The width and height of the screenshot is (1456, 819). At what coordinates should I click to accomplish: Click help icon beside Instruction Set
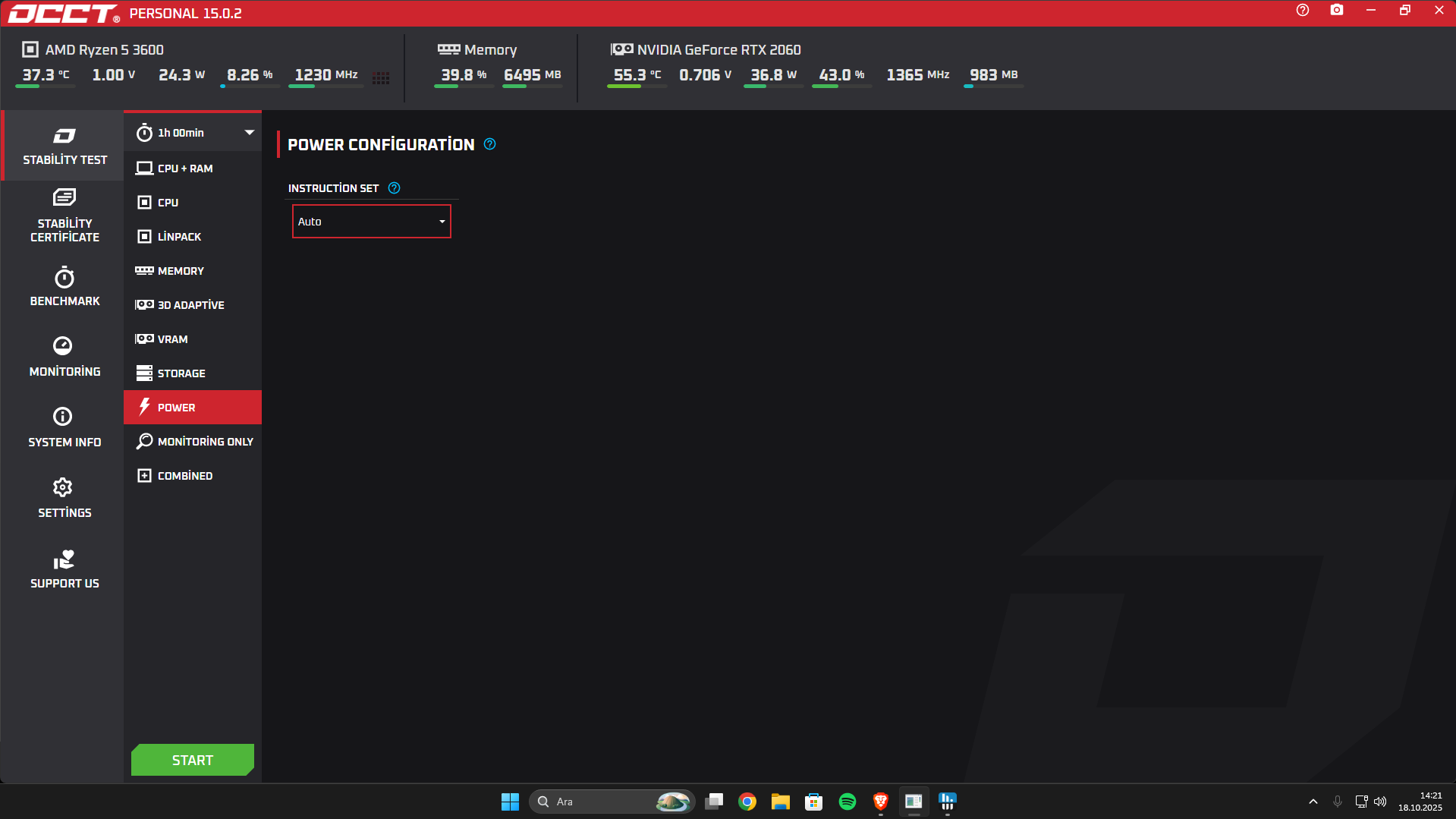point(395,188)
